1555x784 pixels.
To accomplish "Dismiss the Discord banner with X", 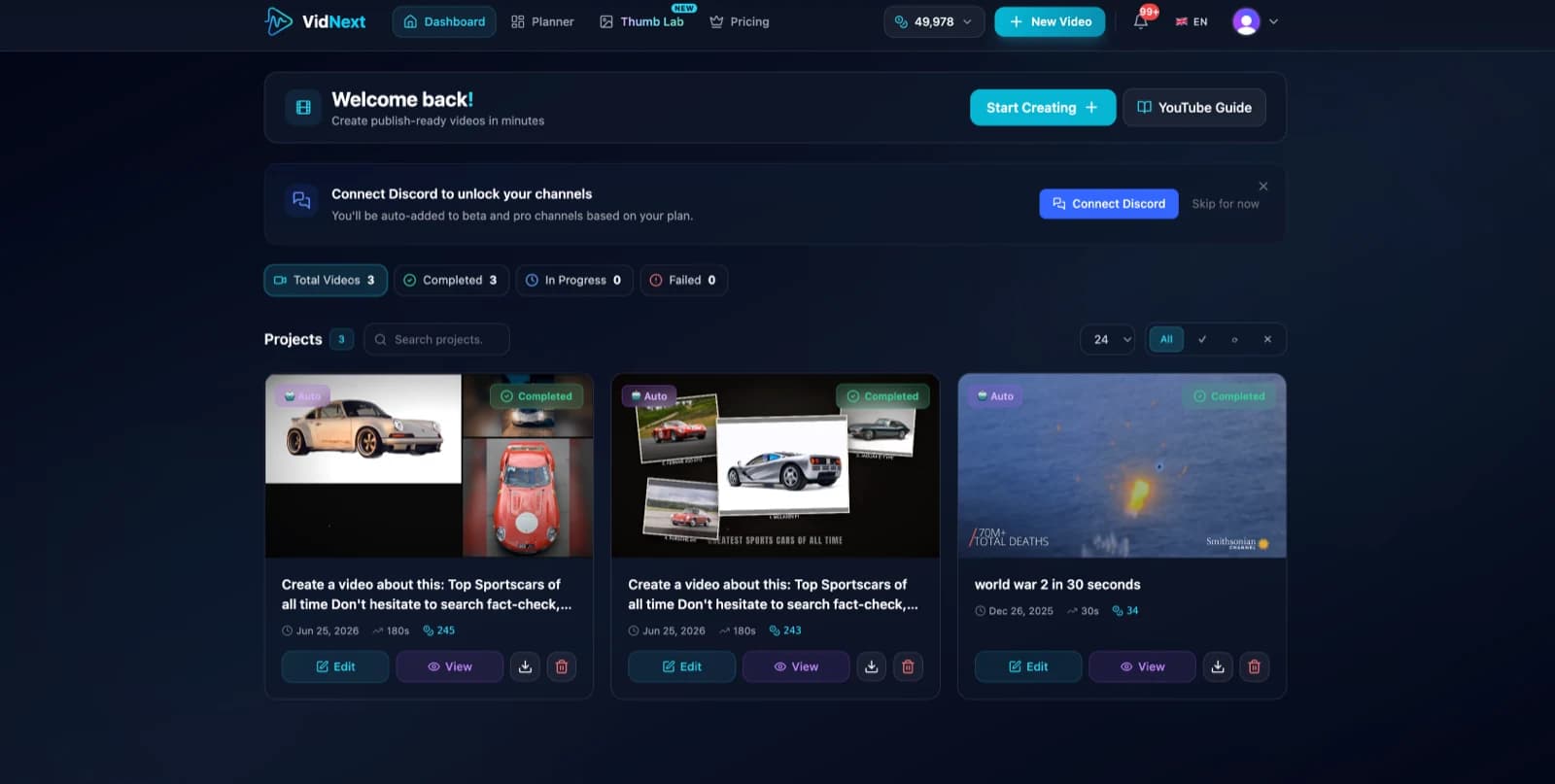I will (x=1263, y=186).
